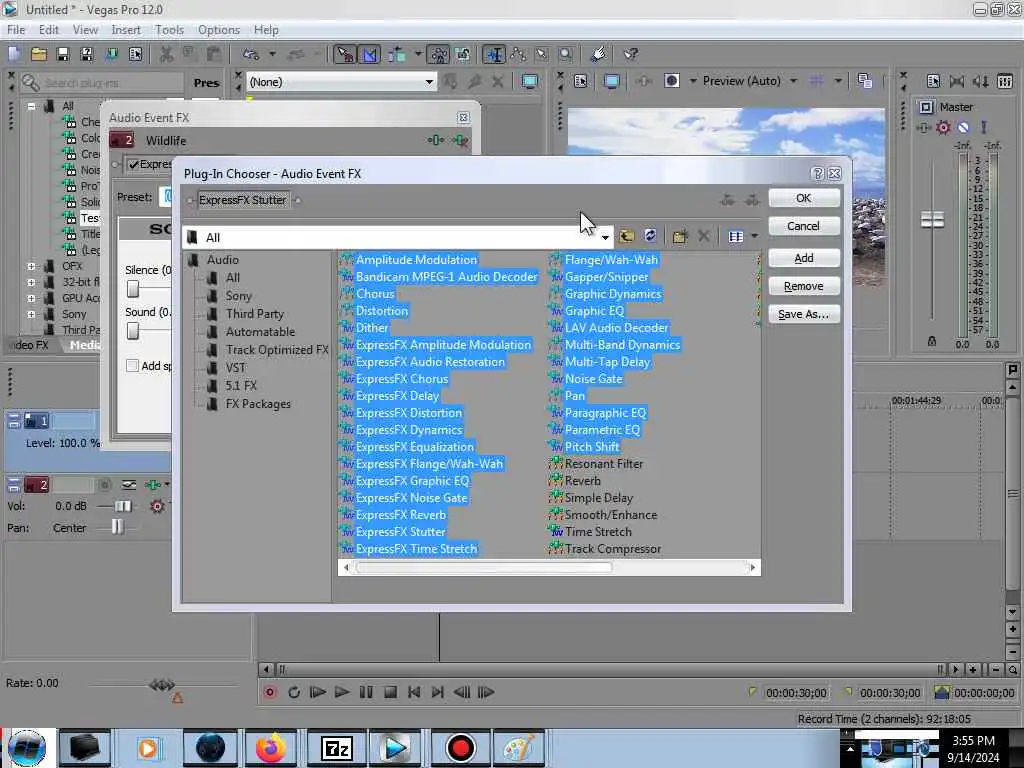Click the What's This help icon
Image resolution: width=1024 pixels, height=768 pixels.
click(x=631, y=54)
